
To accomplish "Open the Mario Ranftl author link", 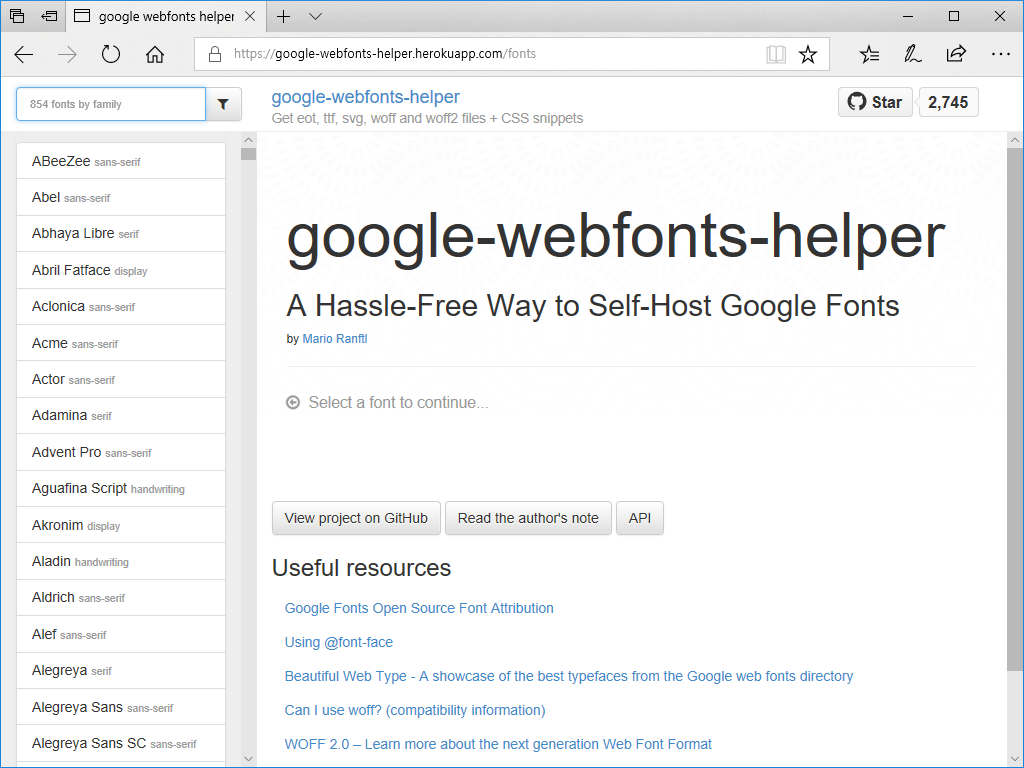I will click(334, 338).
